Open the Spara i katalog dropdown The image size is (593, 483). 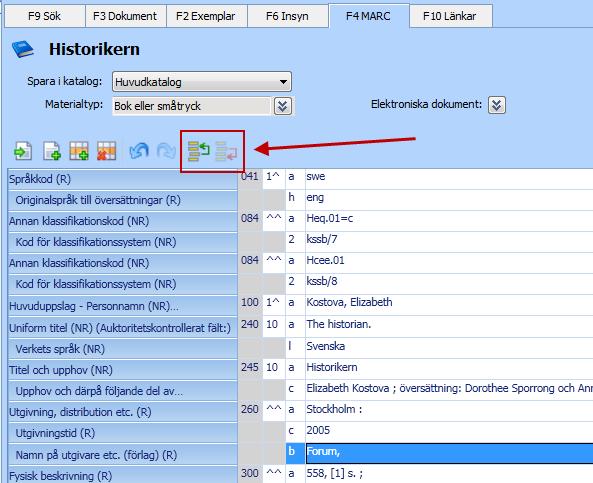tap(202, 82)
